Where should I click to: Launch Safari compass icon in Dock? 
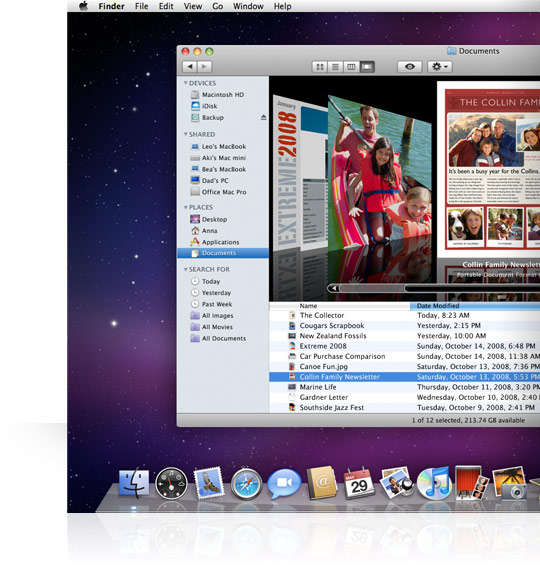[x=246, y=484]
